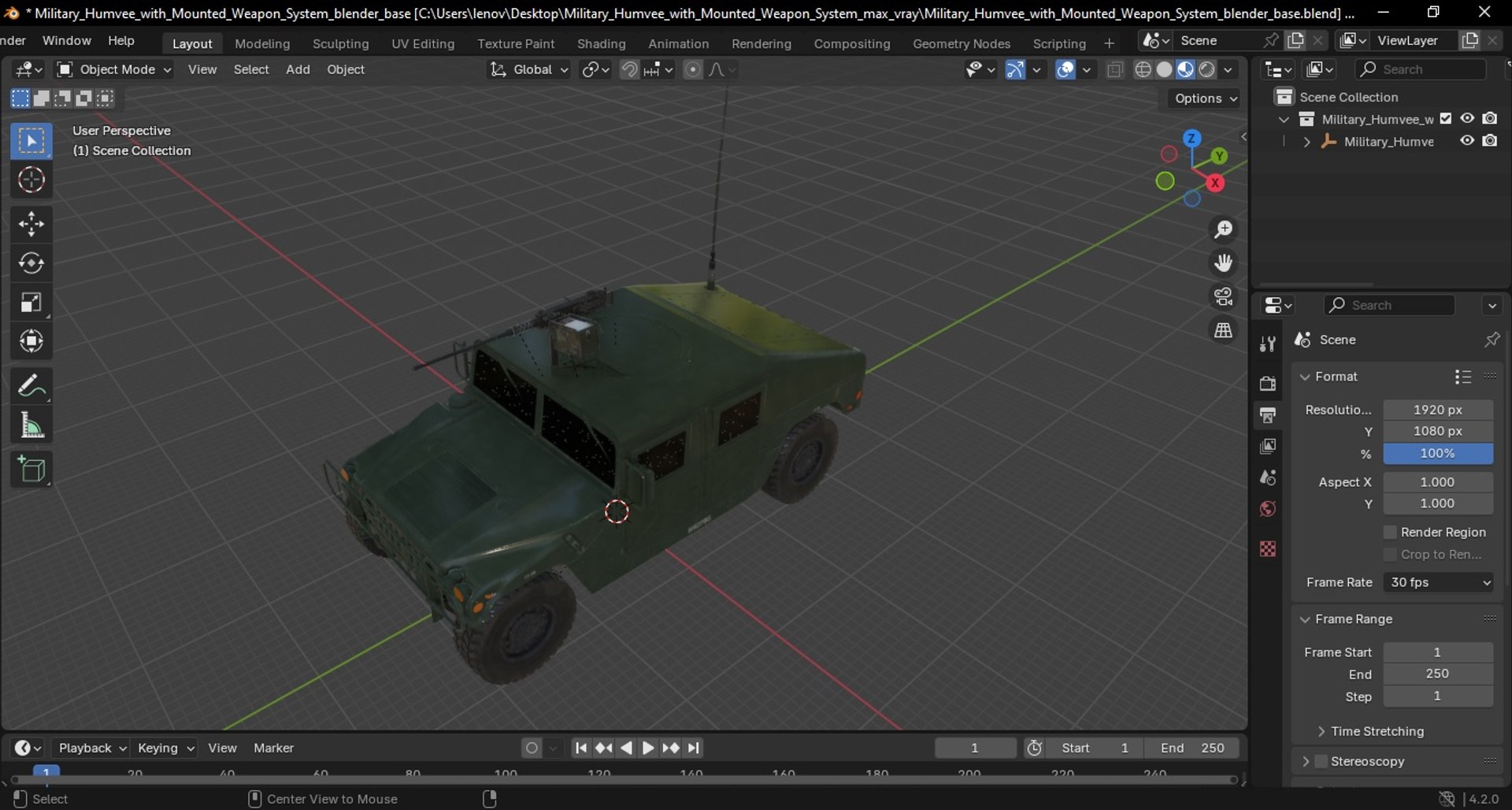
Task: Click the Resolution % 100% slider
Action: pyautogui.click(x=1438, y=454)
